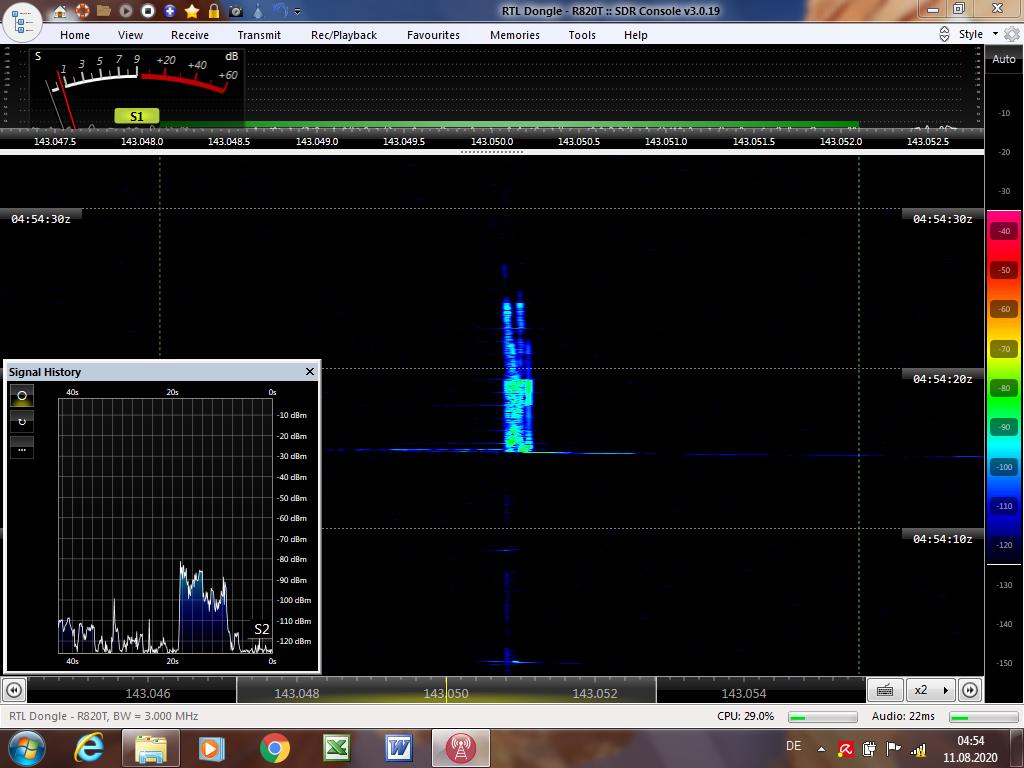Viewport: 1024px width, 768px height.
Task: Open the Rec/Playback ribbon tab
Action: point(344,35)
